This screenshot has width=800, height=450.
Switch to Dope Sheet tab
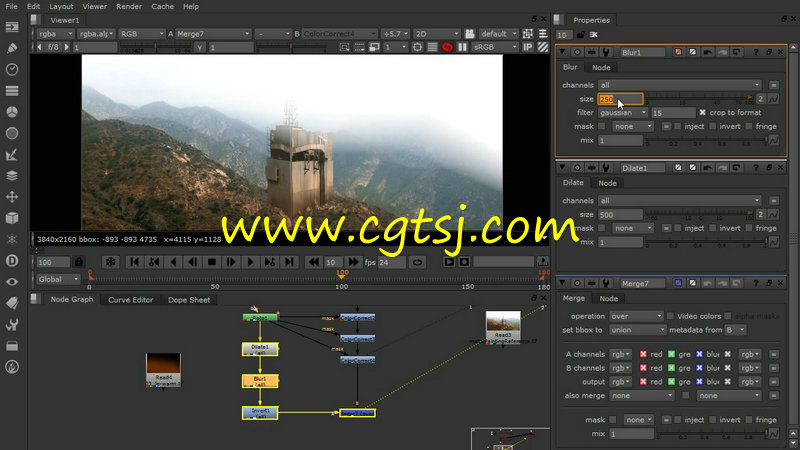click(189, 299)
